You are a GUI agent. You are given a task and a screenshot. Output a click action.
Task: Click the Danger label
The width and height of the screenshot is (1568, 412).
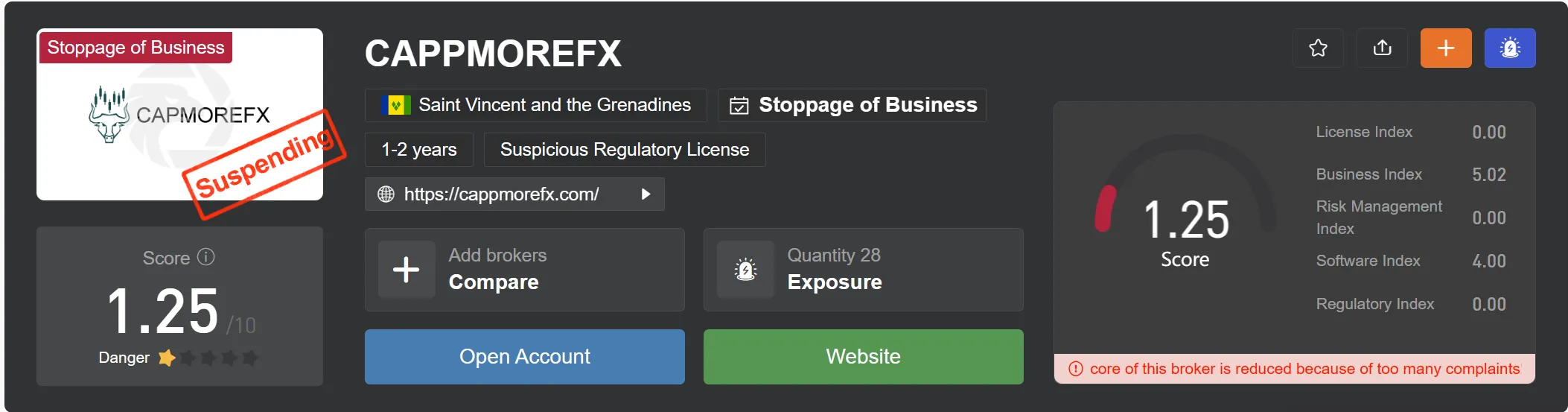coord(124,358)
